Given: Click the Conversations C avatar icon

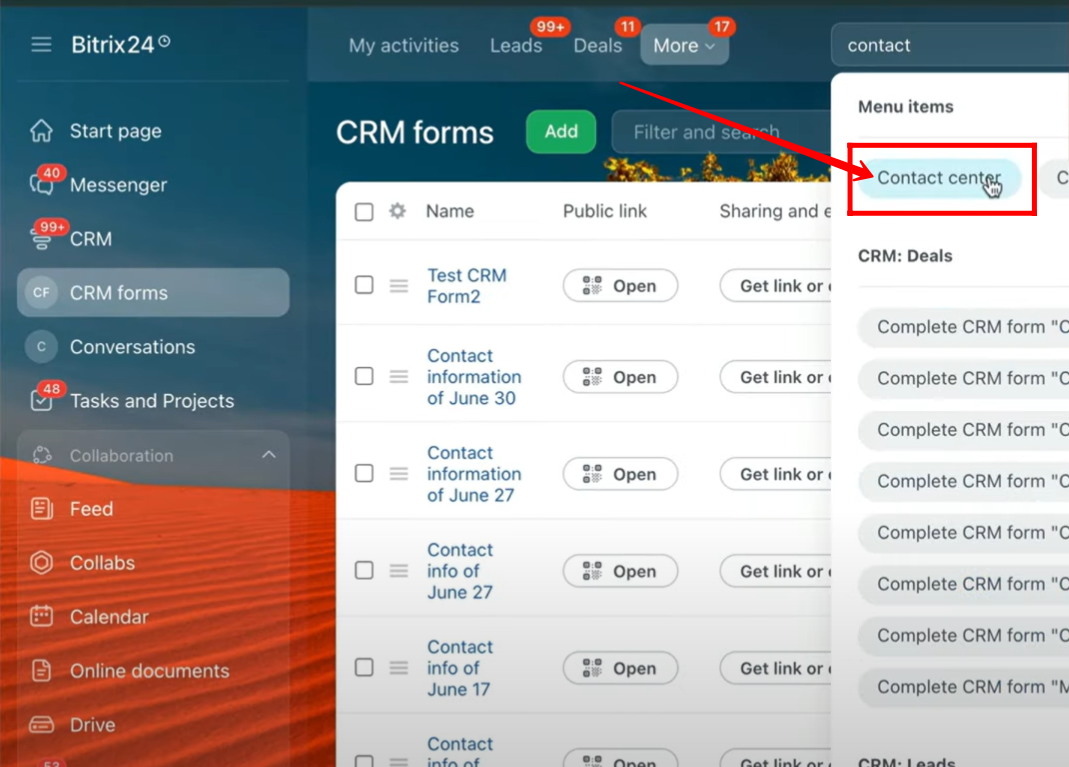Looking at the screenshot, I should [x=41, y=346].
